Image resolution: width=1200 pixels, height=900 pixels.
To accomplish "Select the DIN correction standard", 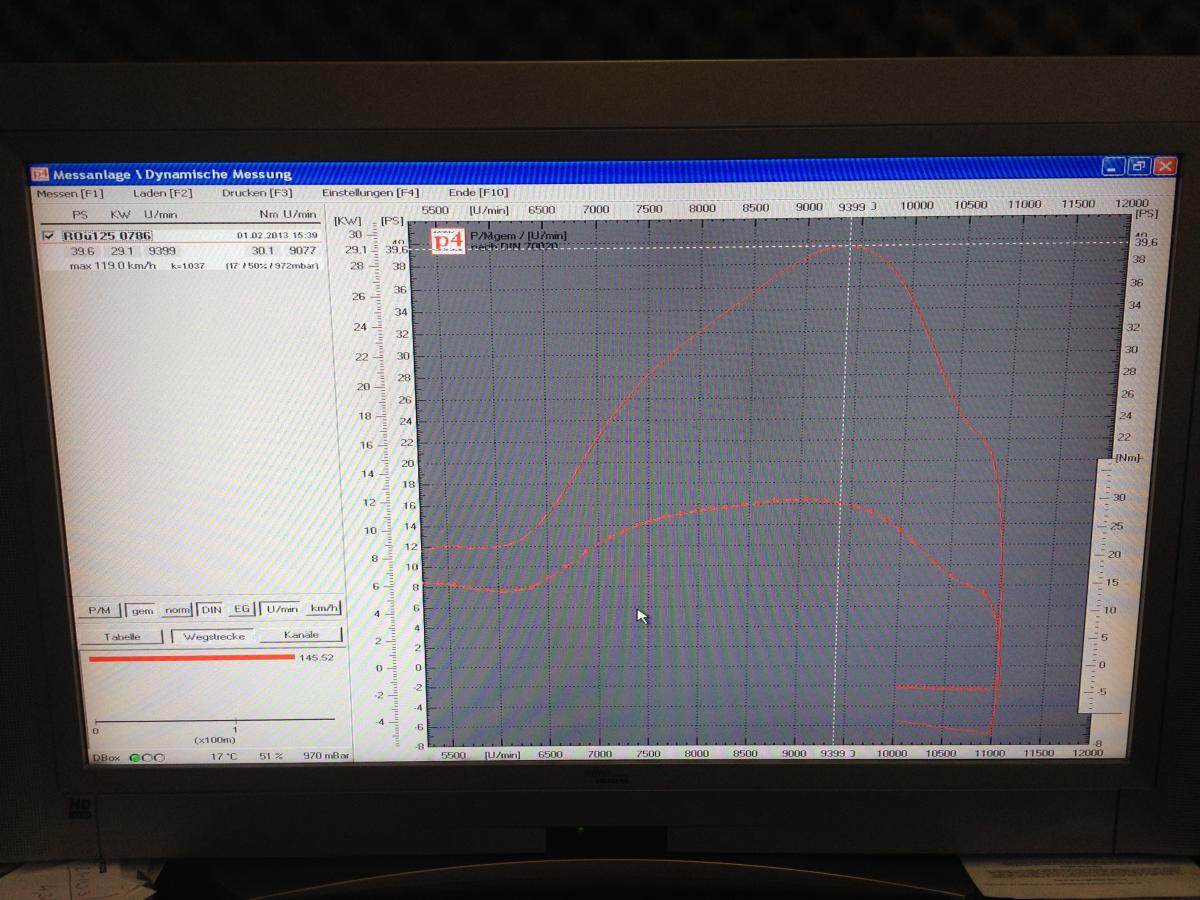I will pyautogui.click(x=211, y=609).
